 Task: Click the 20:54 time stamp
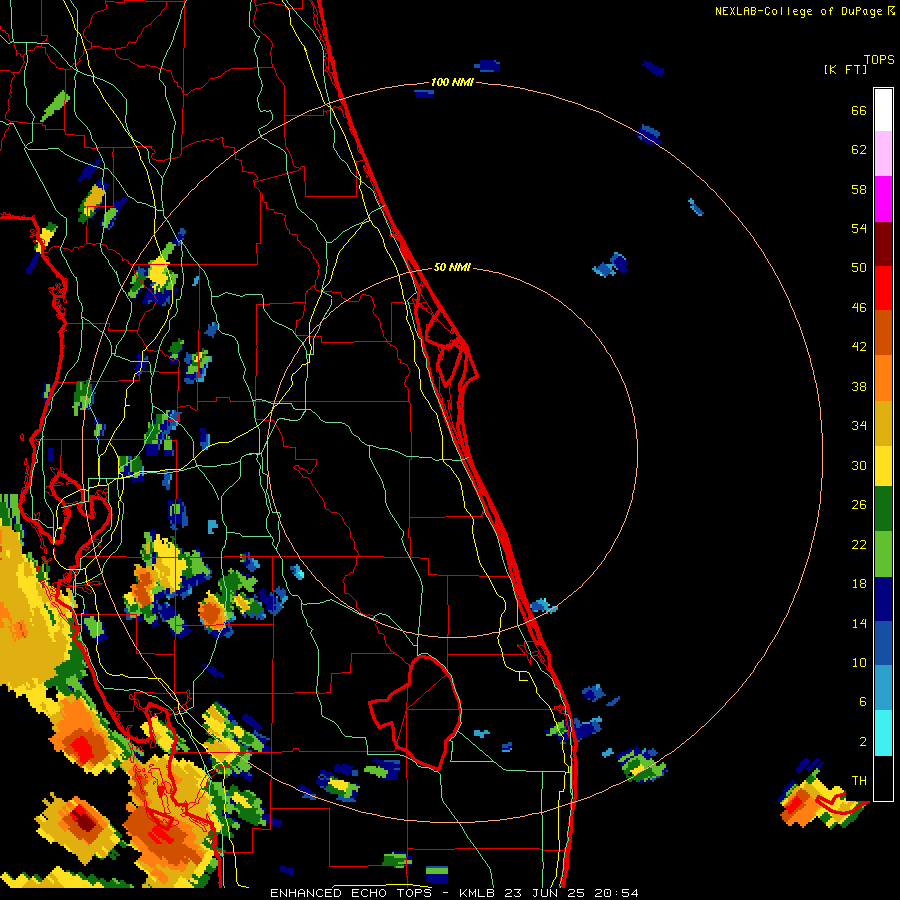click(x=617, y=893)
